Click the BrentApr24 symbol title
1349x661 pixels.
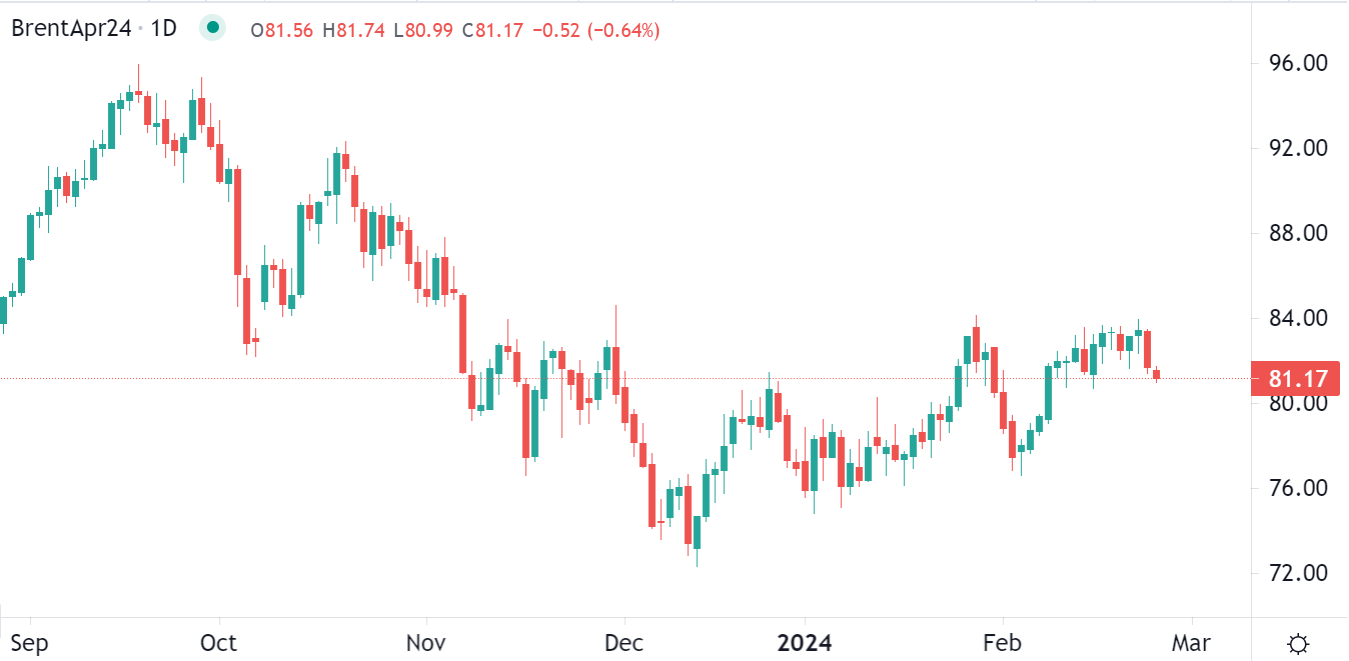70,29
